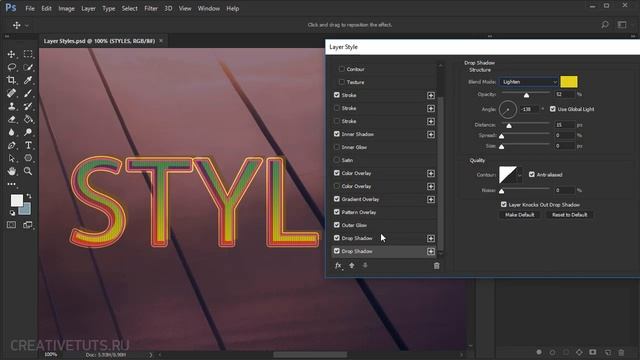Toggle Quick Mask mode icon
This screenshot has height=360, width=640.
click(x=11, y=225)
